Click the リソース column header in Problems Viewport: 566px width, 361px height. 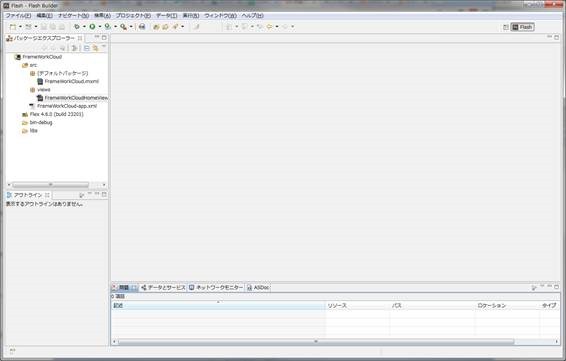point(337,306)
